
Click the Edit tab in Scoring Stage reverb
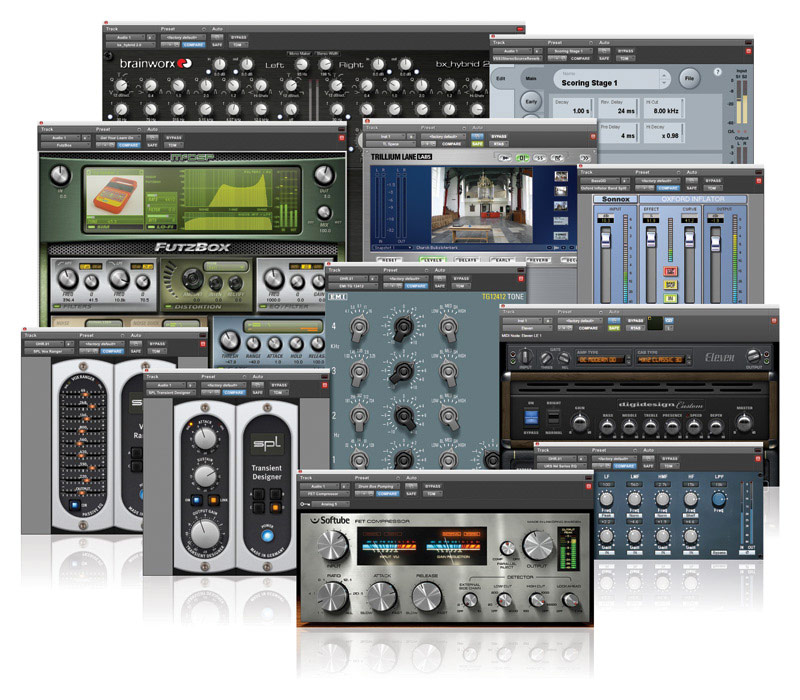pyautogui.click(x=501, y=79)
